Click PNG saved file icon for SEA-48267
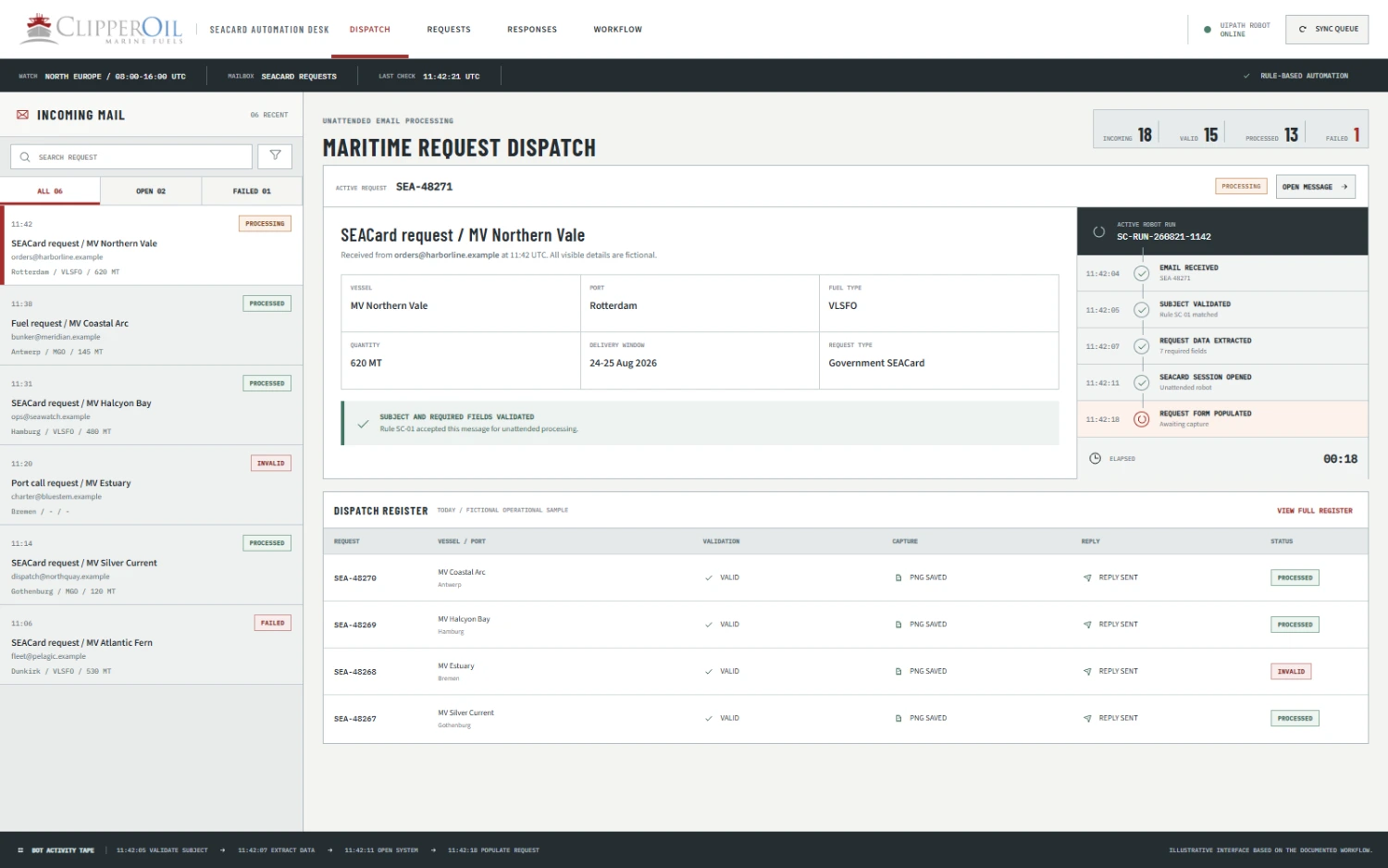The height and width of the screenshot is (868, 1388). click(x=898, y=718)
